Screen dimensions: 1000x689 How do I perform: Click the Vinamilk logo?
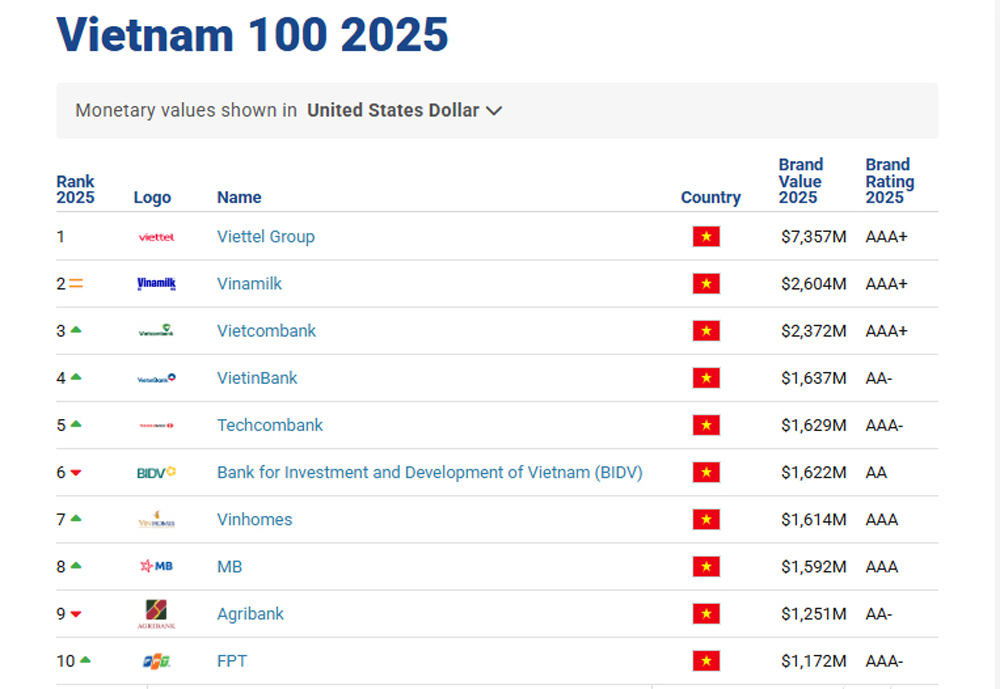[155, 283]
